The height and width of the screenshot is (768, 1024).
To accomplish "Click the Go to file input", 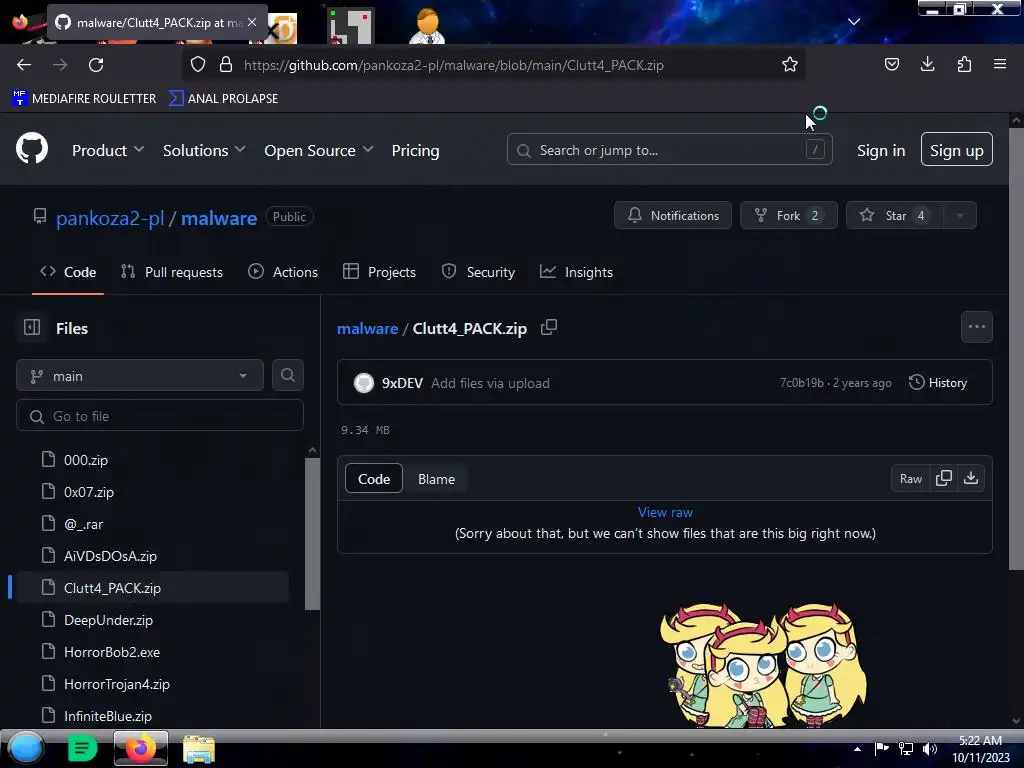I will pyautogui.click(x=160, y=415).
